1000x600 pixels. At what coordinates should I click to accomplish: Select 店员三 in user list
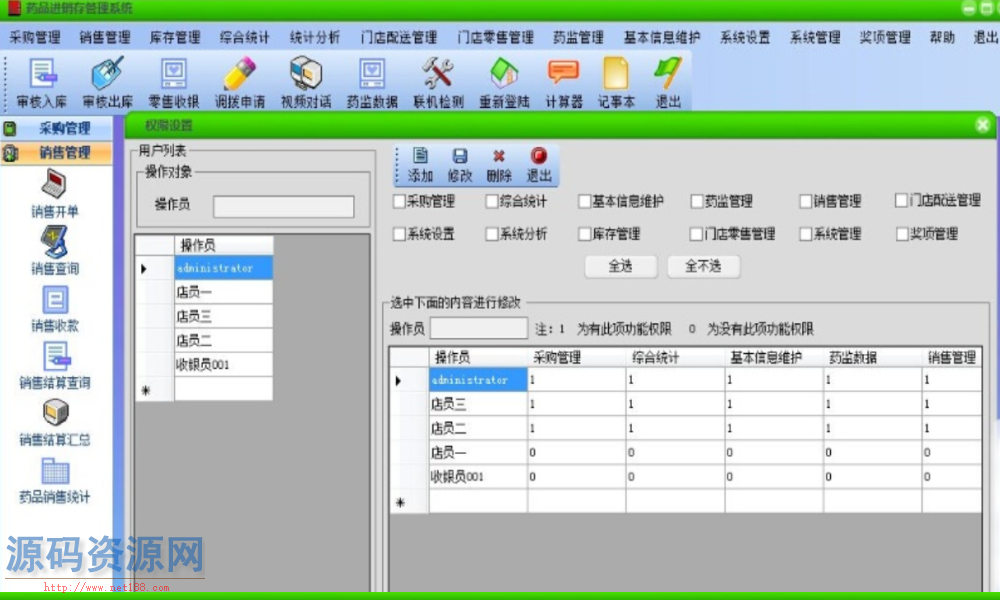(x=223, y=316)
